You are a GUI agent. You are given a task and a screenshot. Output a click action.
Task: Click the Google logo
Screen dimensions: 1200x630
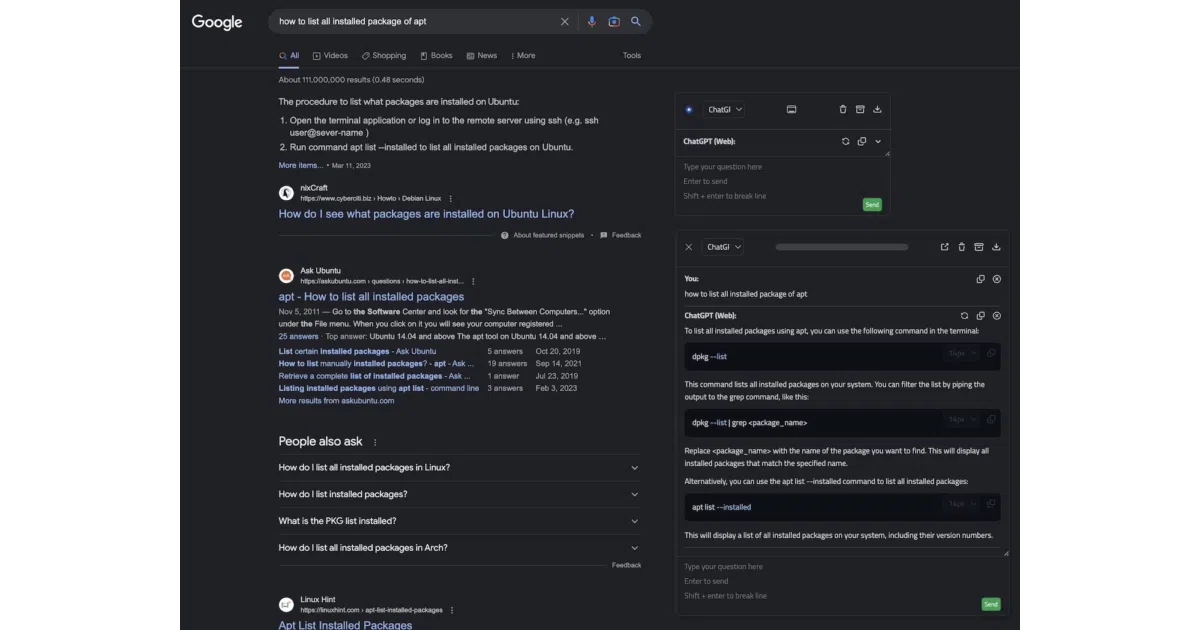[x=217, y=22]
